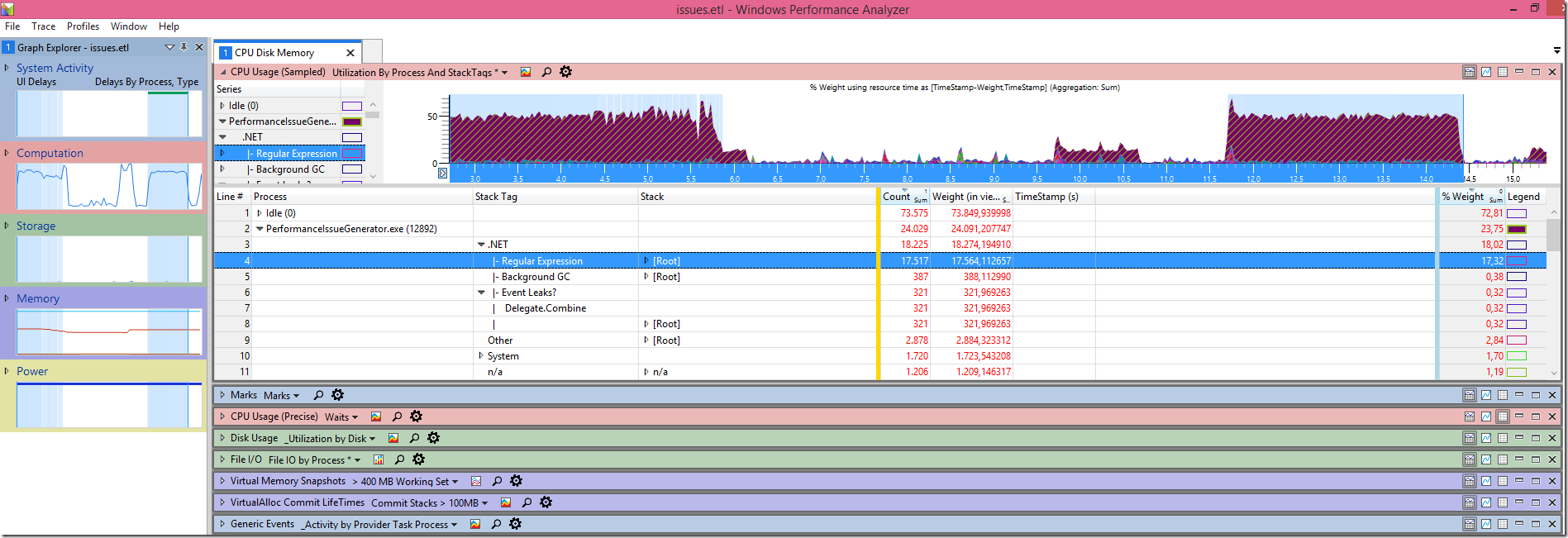Open the 'File IO by Process' preset dropdown
The width and height of the screenshot is (1568, 538).
pyautogui.click(x=315, y=460)
